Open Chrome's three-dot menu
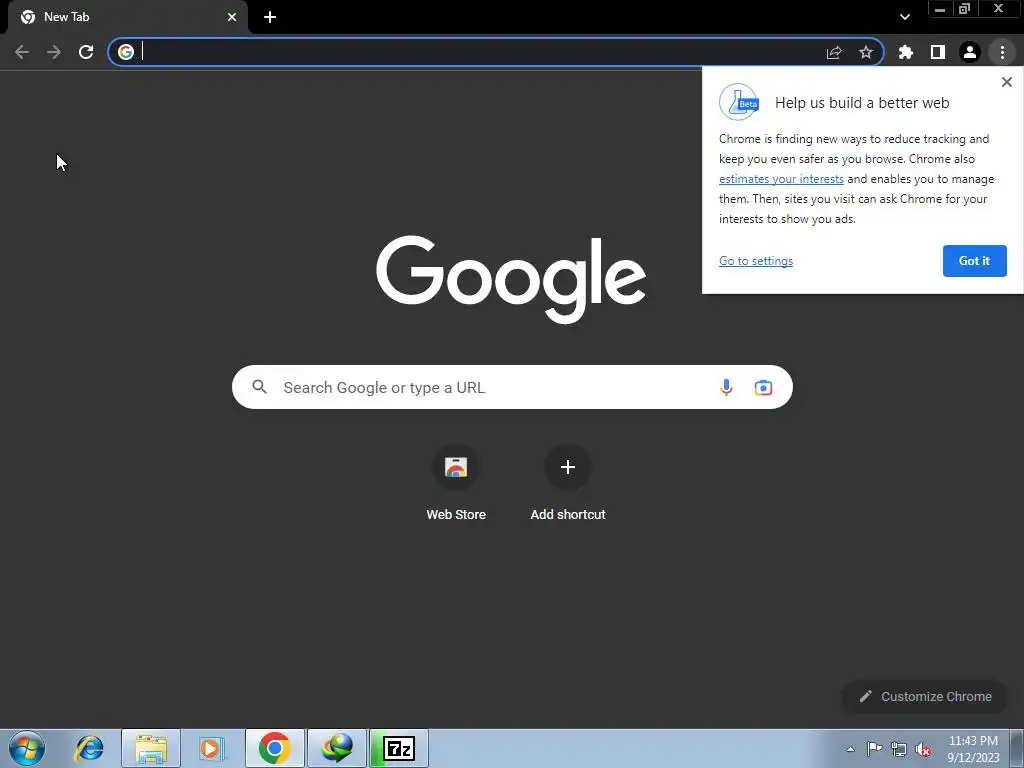The image size is (1024, 768). (x=1002, y=52)
